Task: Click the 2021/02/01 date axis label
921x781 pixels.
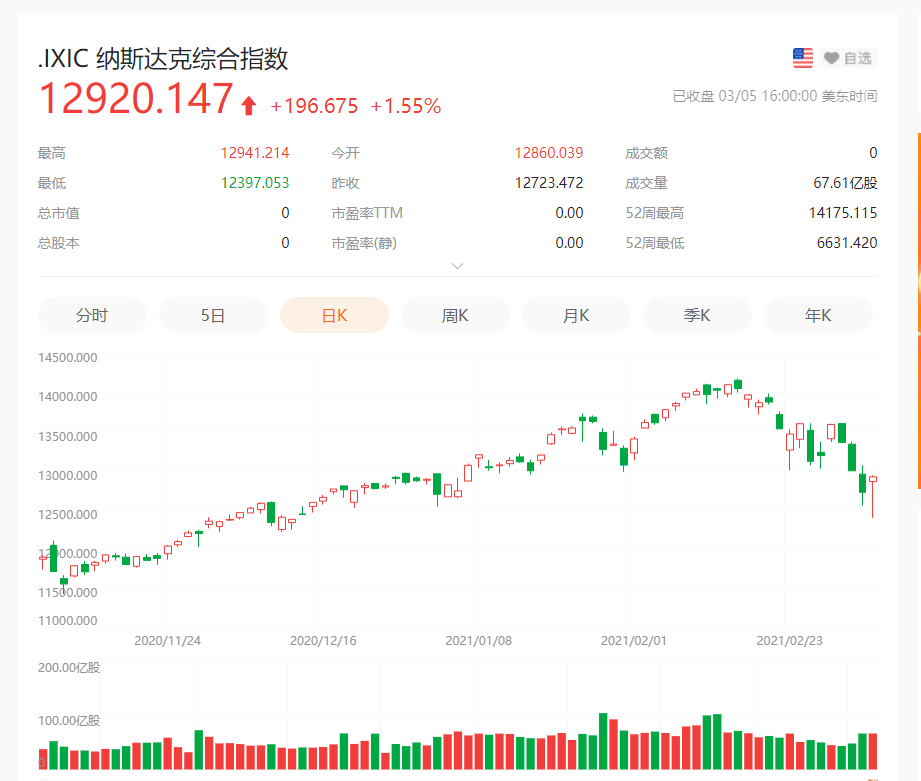Action: tap(632, 640)
